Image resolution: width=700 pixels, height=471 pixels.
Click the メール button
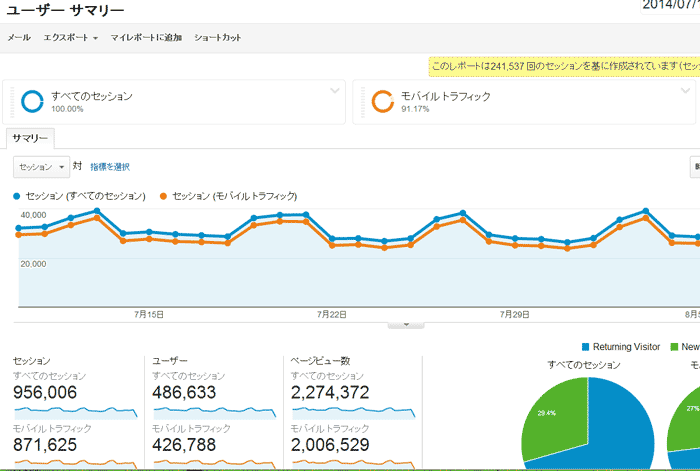click(x=19, y=38)
